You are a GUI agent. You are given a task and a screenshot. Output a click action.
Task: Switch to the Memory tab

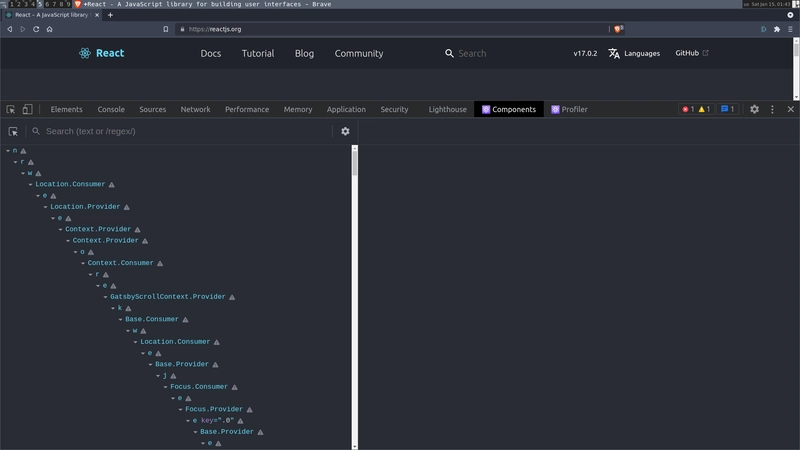click(x=298, y=109)
